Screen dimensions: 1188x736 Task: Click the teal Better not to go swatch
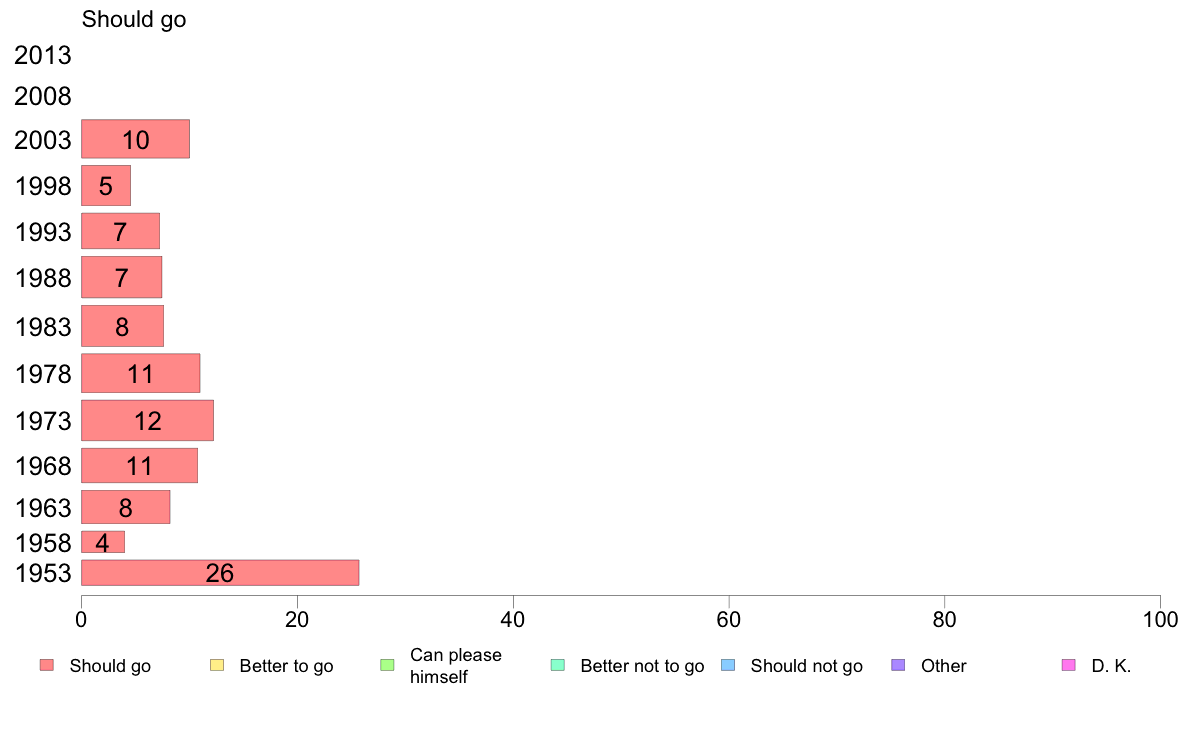pos(558,666)
